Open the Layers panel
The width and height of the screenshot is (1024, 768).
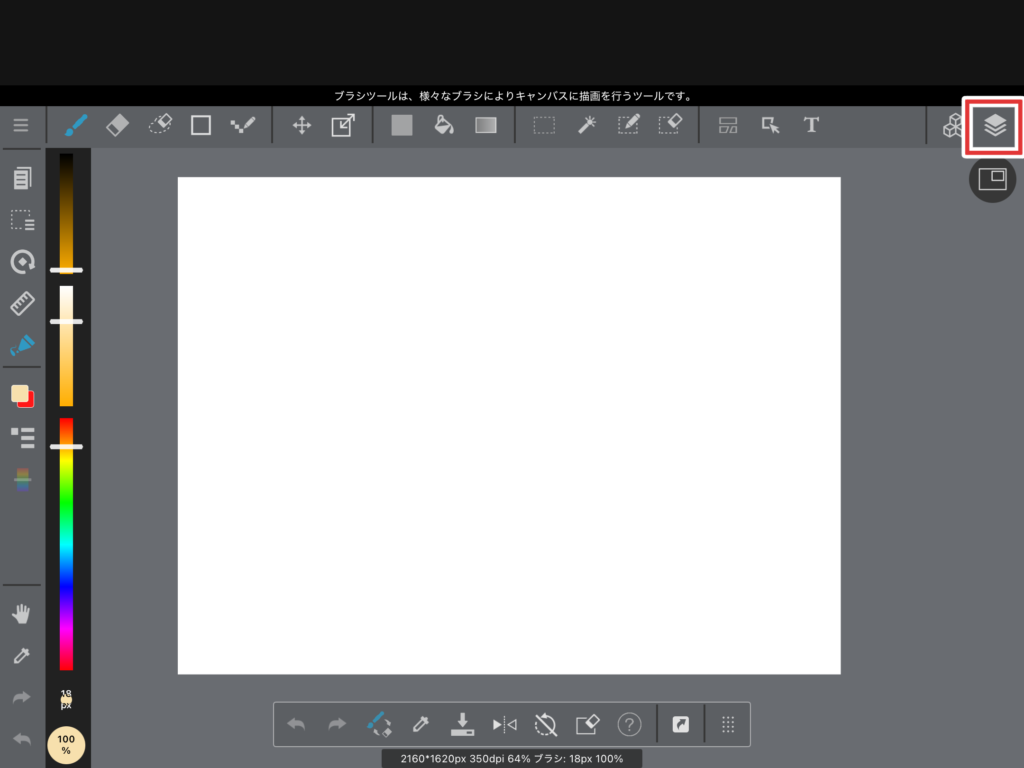(993, 126)
